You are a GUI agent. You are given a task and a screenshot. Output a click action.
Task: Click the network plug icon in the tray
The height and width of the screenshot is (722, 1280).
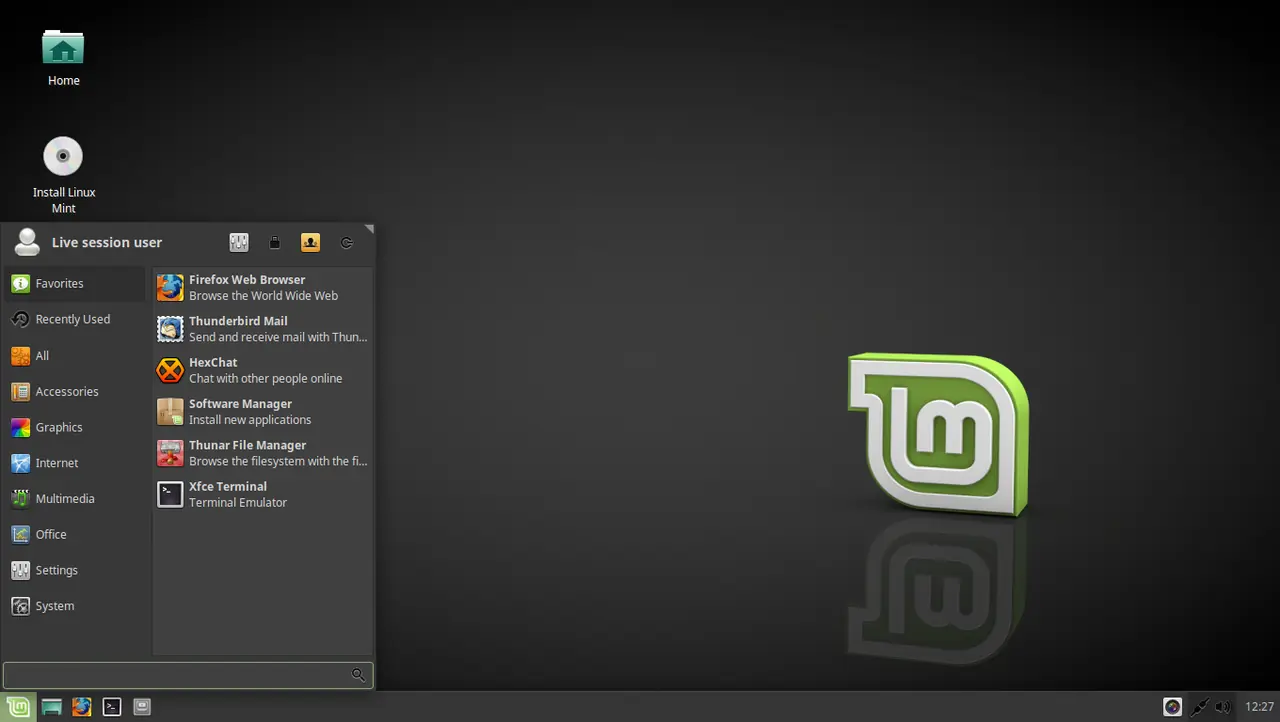1199,707
